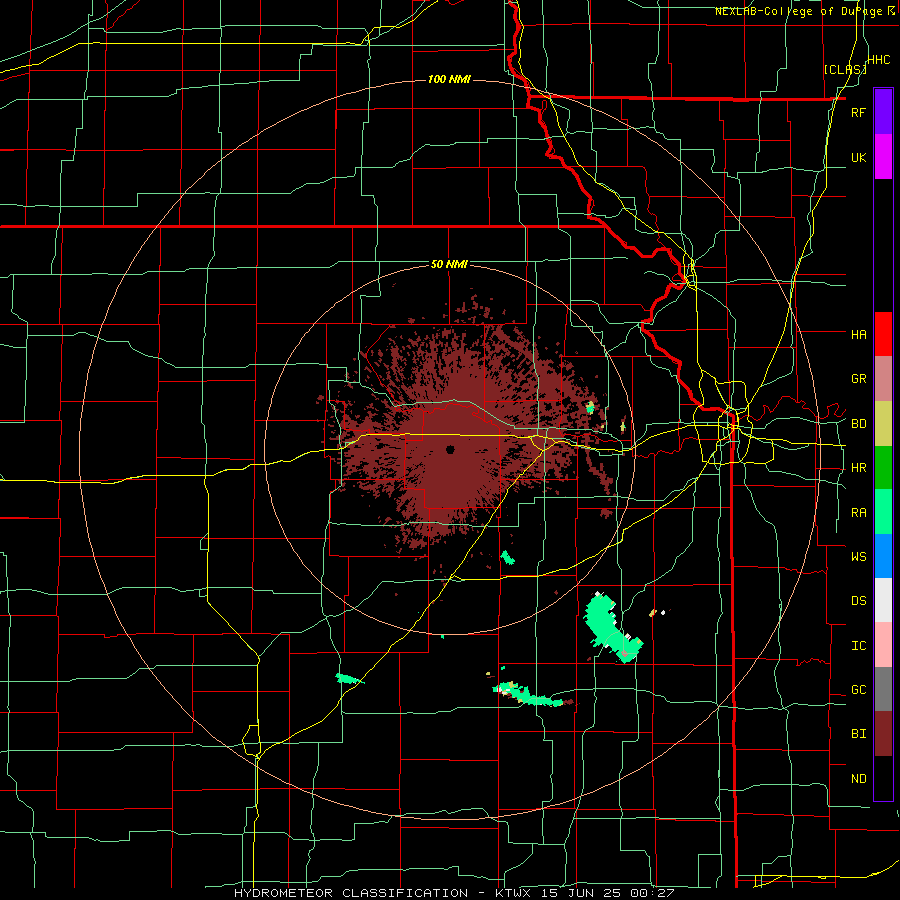
Task: Click the 00:27 timestamp
Action: 654,893
